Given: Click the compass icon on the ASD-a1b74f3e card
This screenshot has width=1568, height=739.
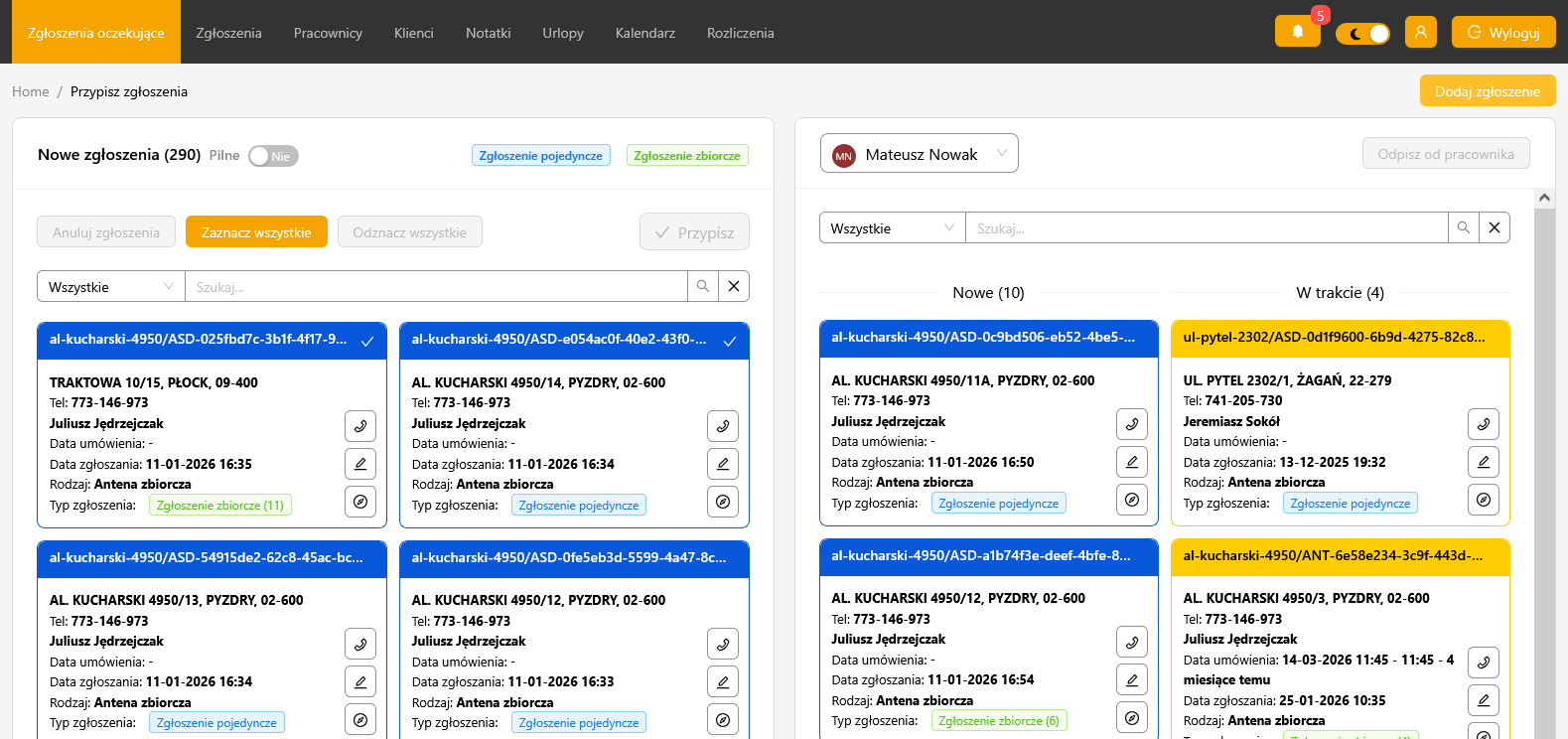Looking at the screenshot, I should tap(1132, 717).
